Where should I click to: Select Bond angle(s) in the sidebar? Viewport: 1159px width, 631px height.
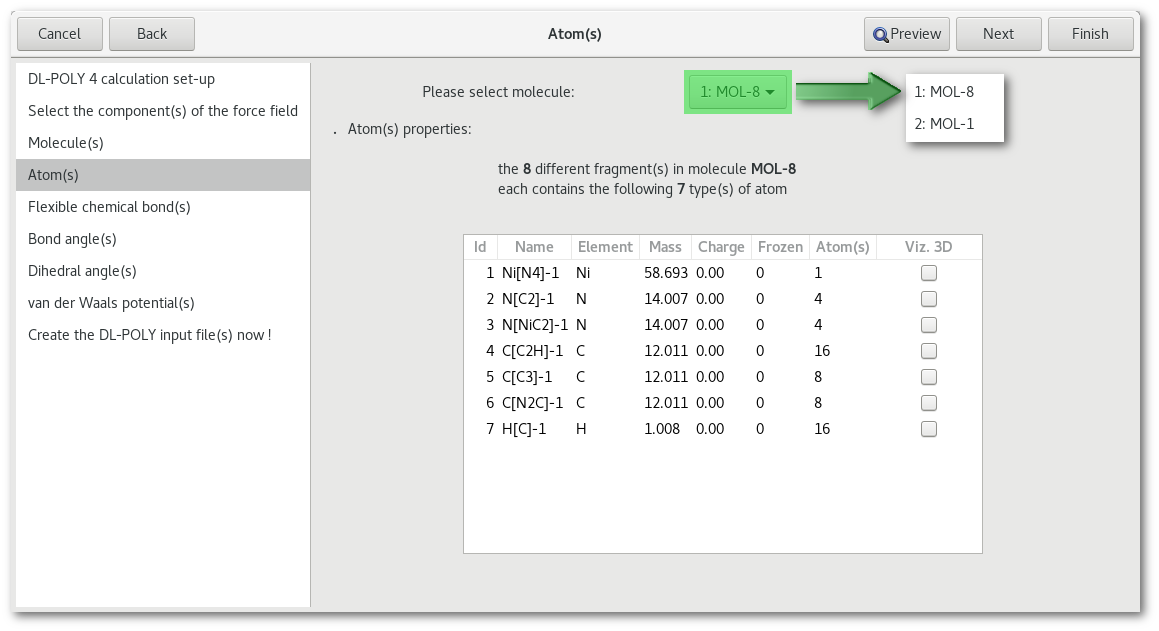click(x=72, y=239)
